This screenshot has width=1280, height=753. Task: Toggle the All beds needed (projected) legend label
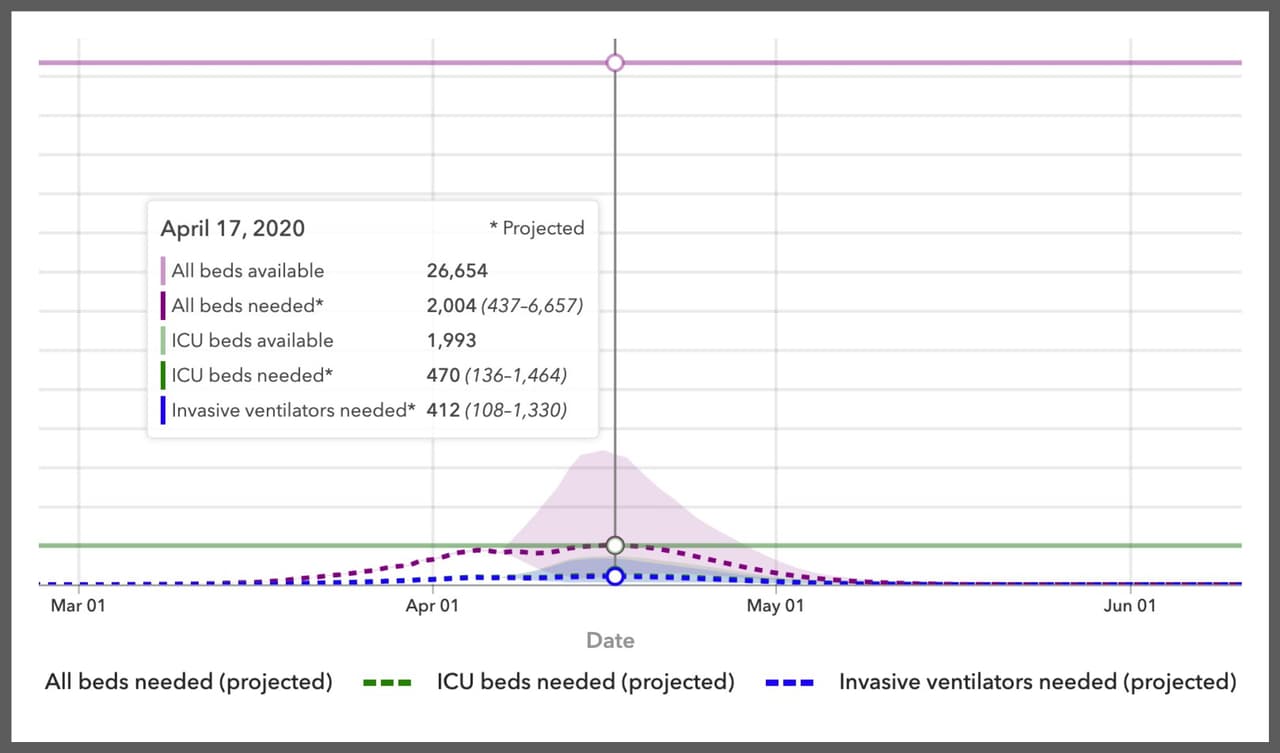click(x=188, y=682)
